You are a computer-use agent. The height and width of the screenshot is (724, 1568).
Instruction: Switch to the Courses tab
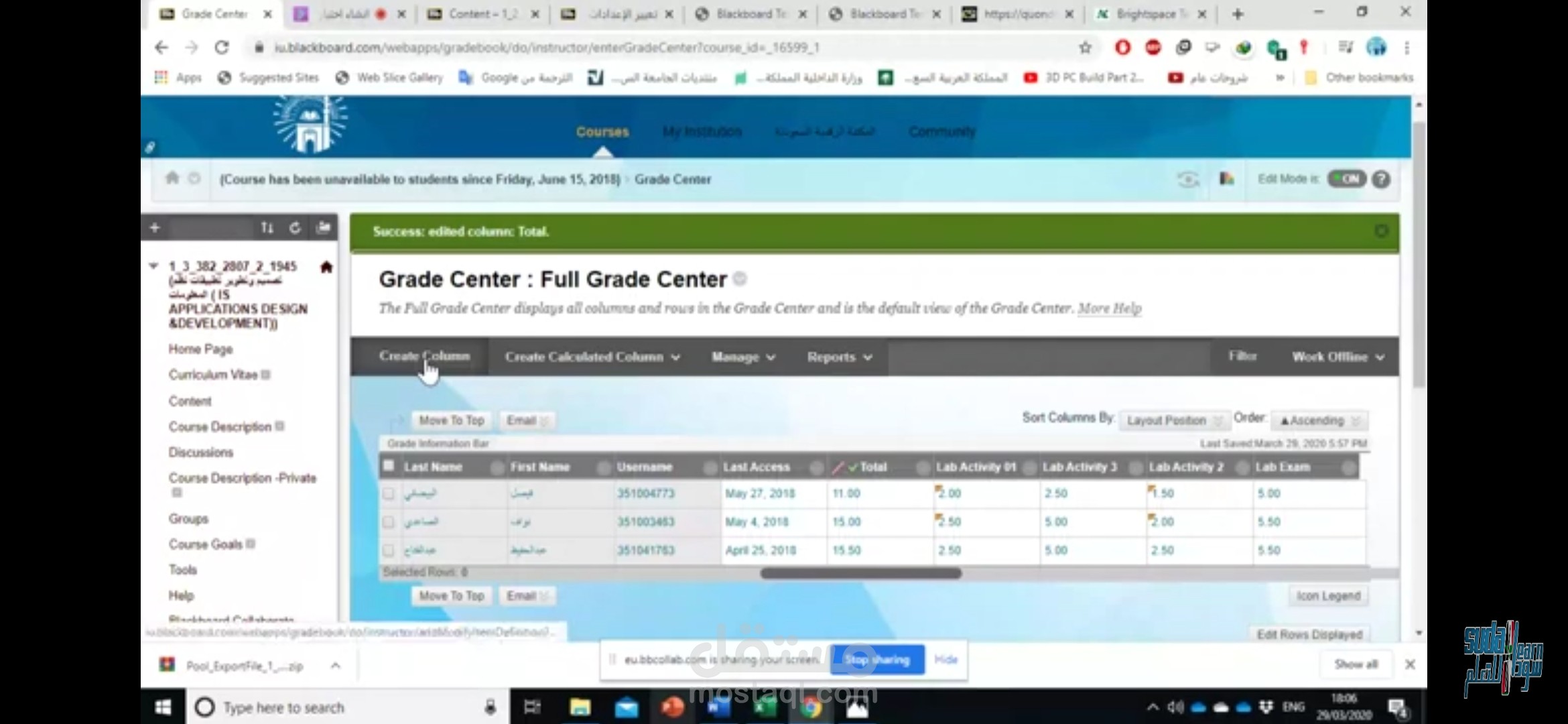[x=602, y=132]
